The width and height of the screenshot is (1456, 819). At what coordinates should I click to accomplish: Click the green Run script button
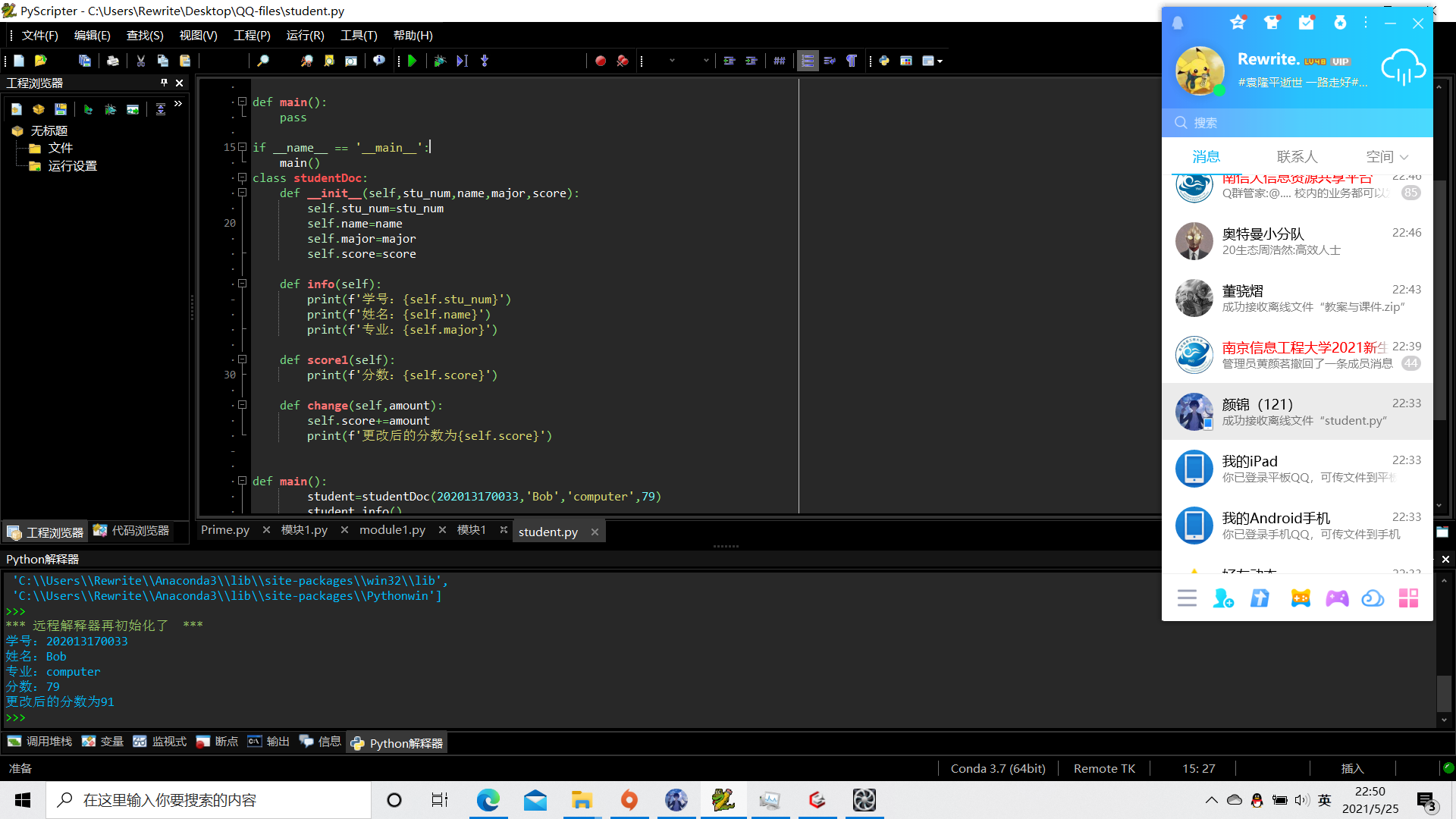[412, 61]
